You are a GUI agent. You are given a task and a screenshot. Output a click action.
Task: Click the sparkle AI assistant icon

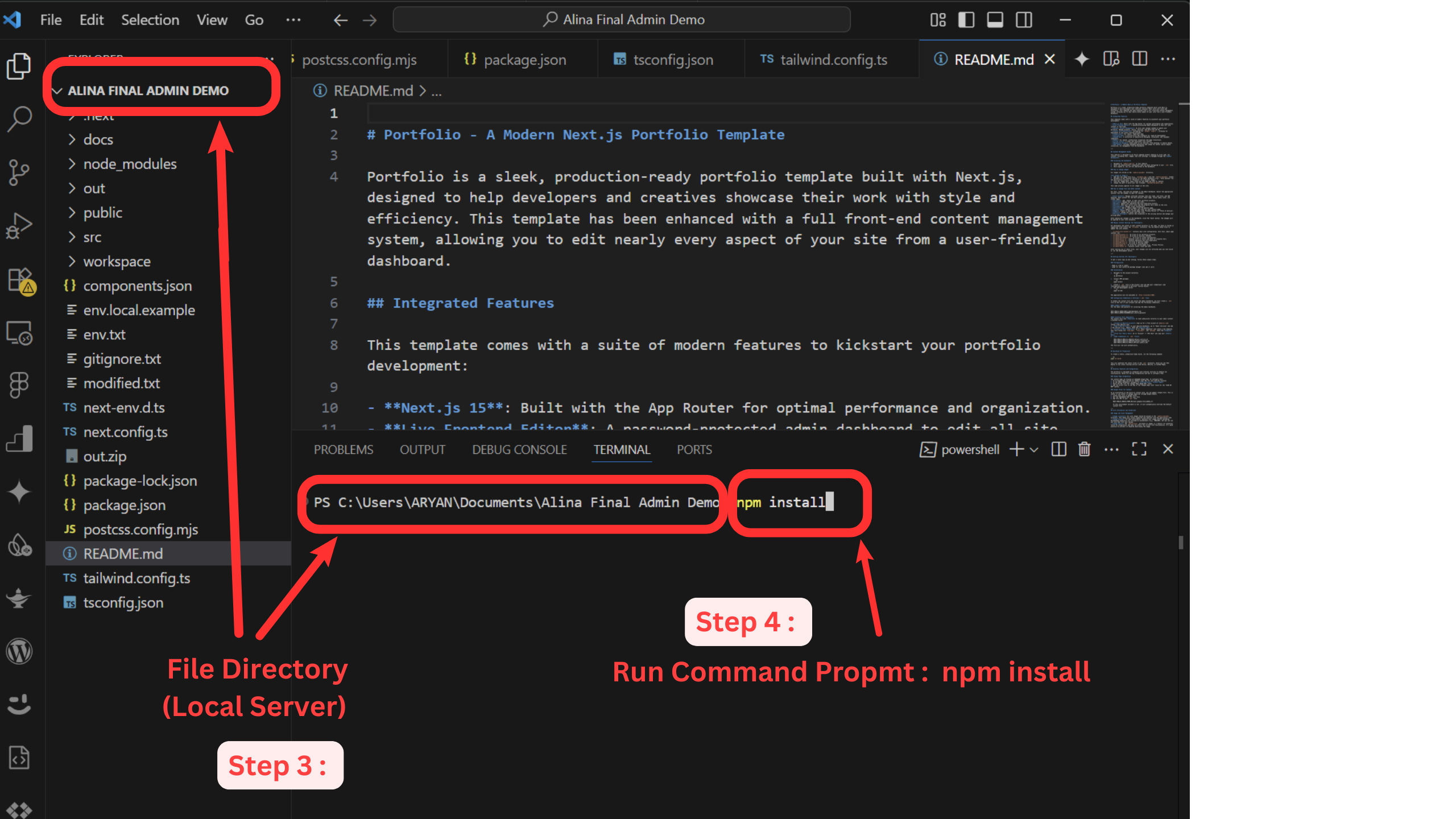coord(20,492)
